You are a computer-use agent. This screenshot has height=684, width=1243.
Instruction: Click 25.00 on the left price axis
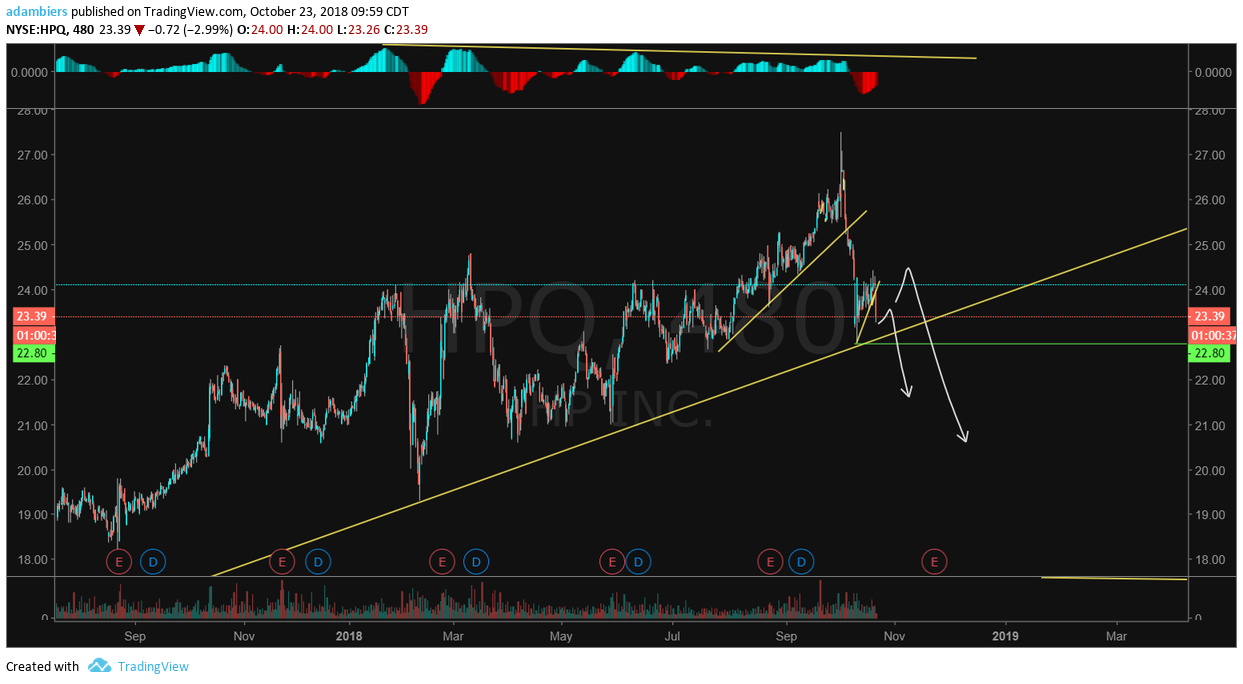tap(32, 245)
